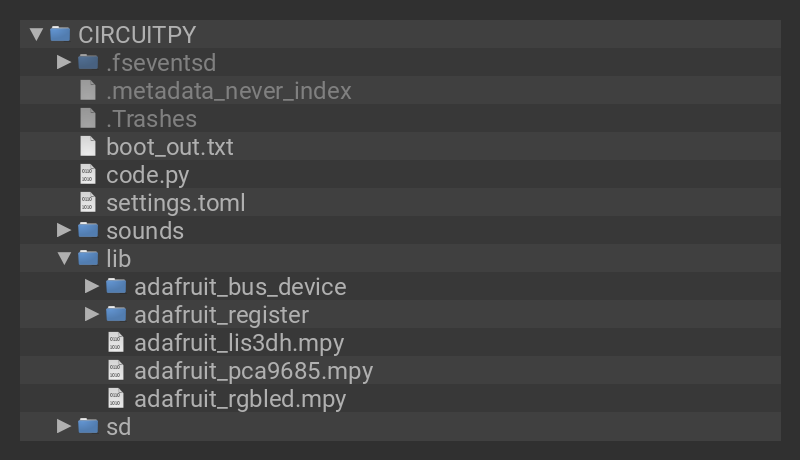
Task: Click the CIRCUITPY drive folder icon
Action: 60,34
